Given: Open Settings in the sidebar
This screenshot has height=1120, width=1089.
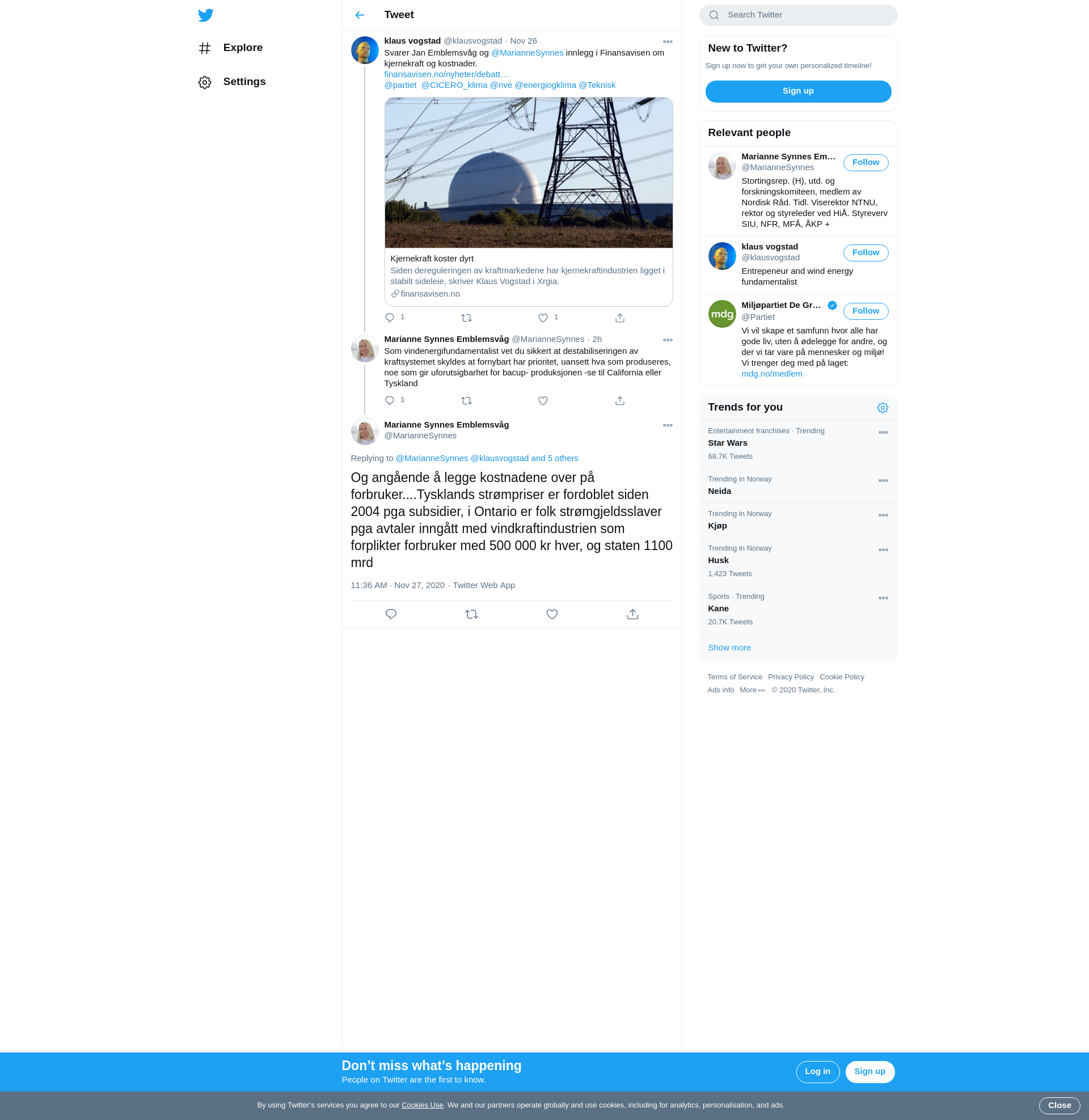Looking at the screenshot, I should point(244,82).
